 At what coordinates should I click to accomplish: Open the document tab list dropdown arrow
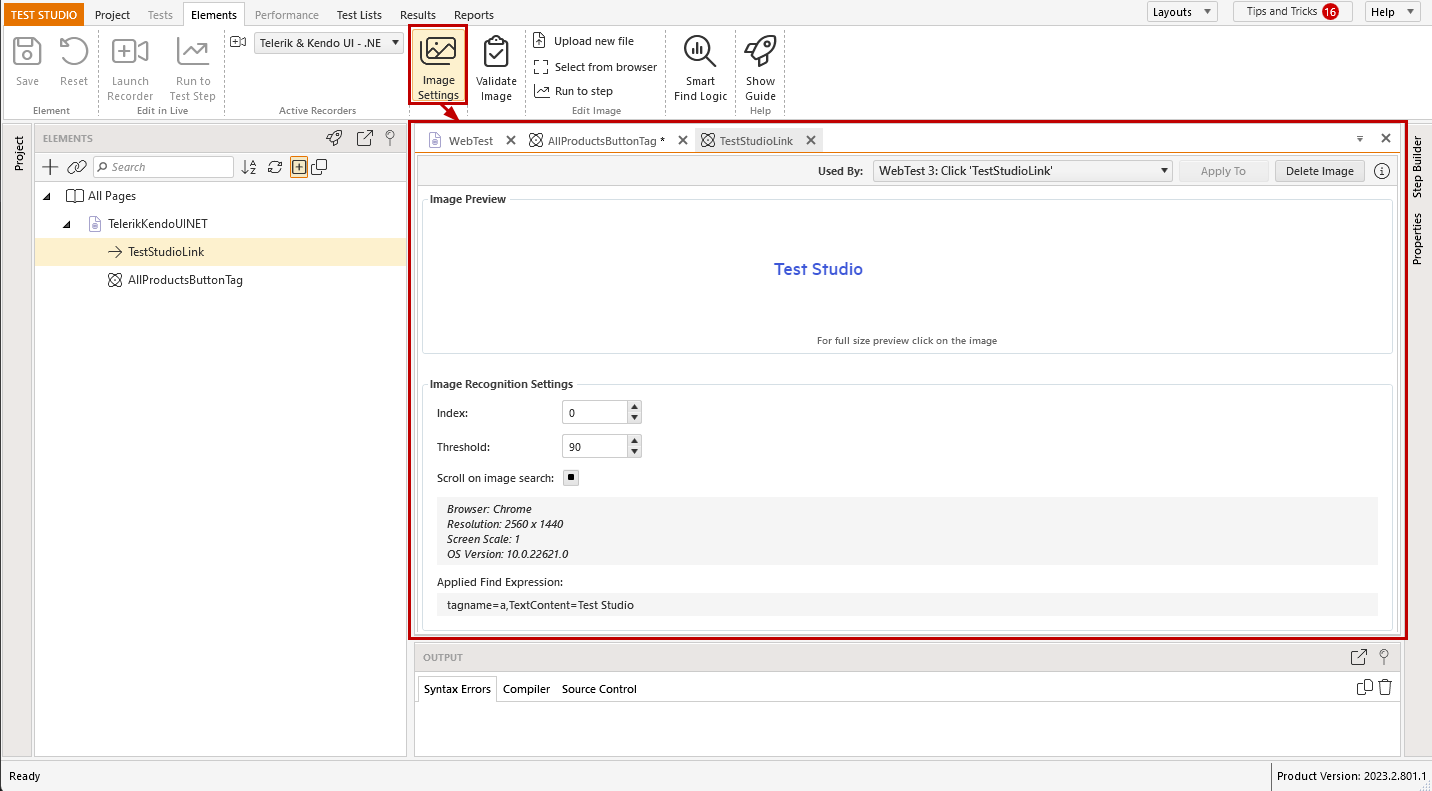(x=1360, y=139)
